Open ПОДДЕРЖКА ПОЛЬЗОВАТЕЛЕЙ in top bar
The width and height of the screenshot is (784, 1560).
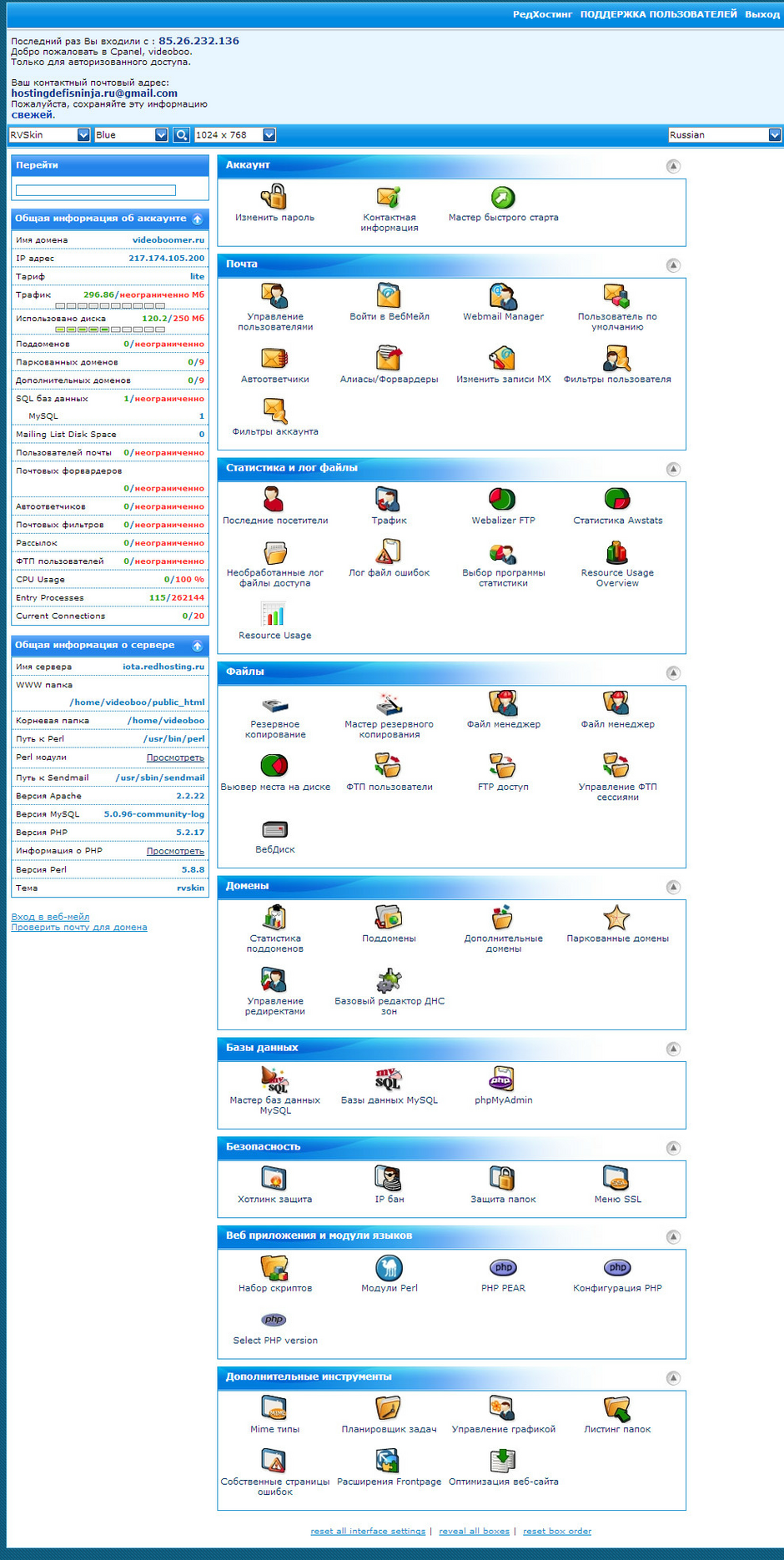pos(659,14)
